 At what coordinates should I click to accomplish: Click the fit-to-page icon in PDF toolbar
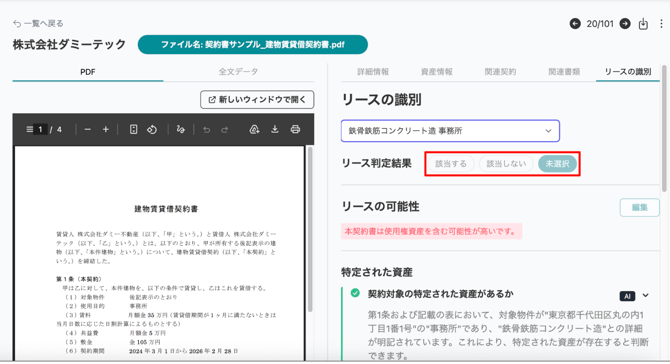pyautogui.click(x=133, y=129)
